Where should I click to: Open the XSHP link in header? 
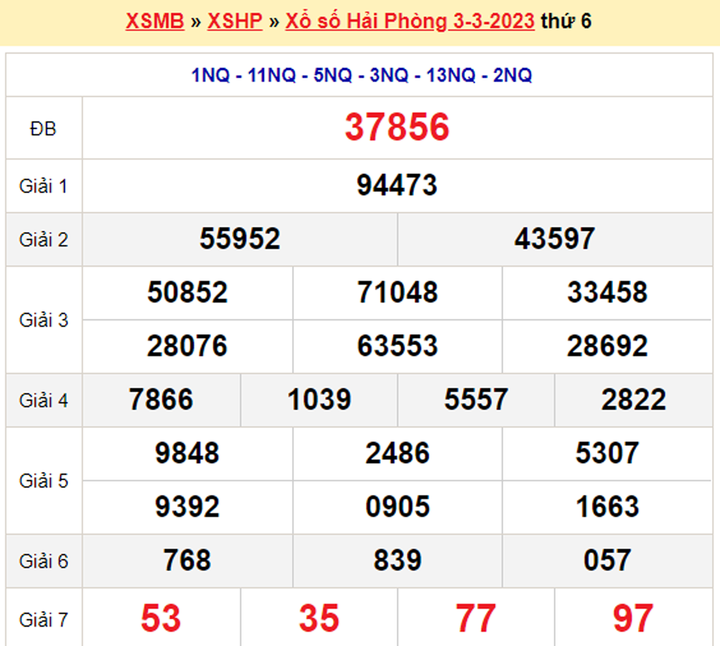pyautogui.click(x=235, y=21)
